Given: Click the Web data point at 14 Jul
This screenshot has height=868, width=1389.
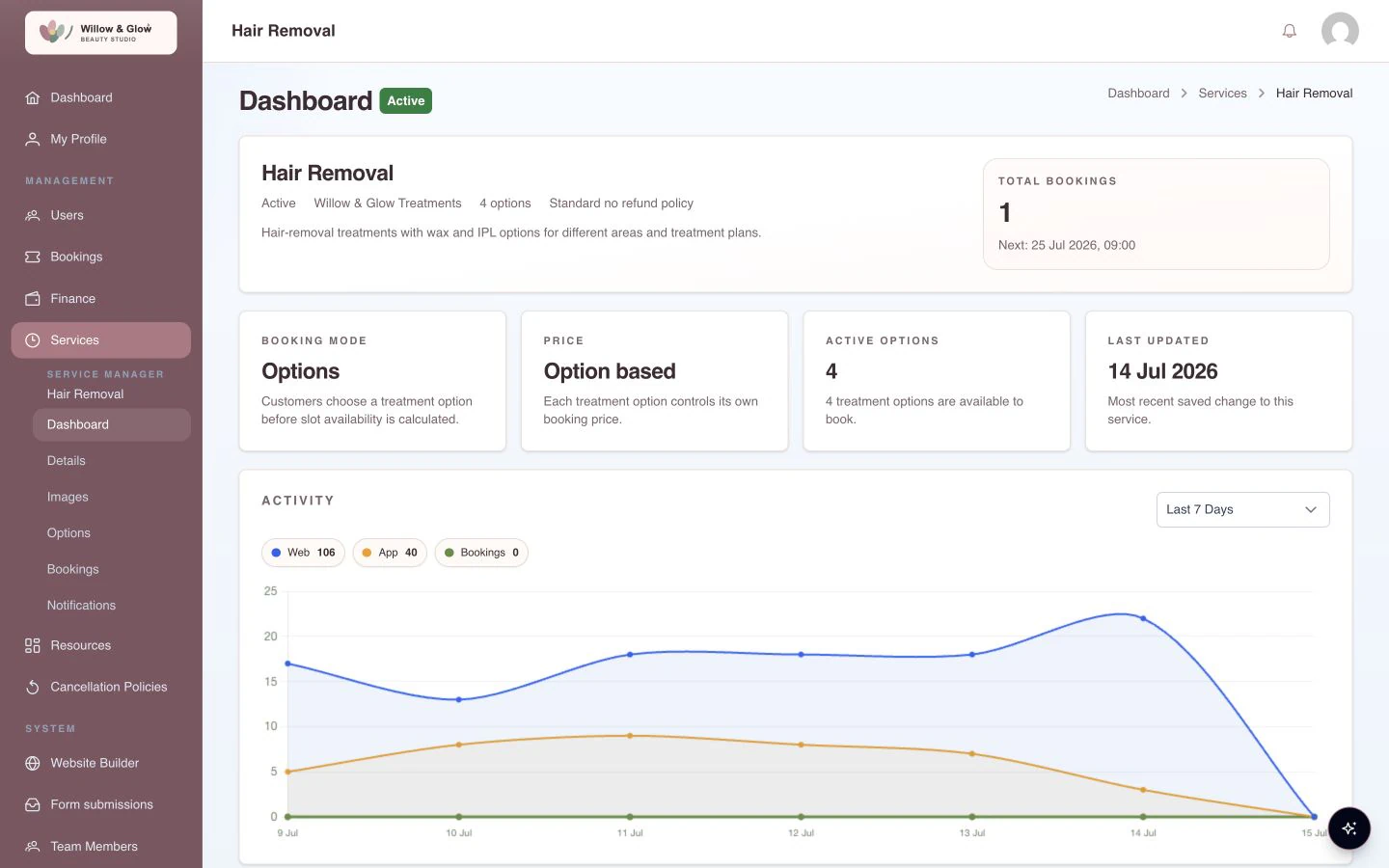Looking at the screenshot, I should coord(1143,618).
